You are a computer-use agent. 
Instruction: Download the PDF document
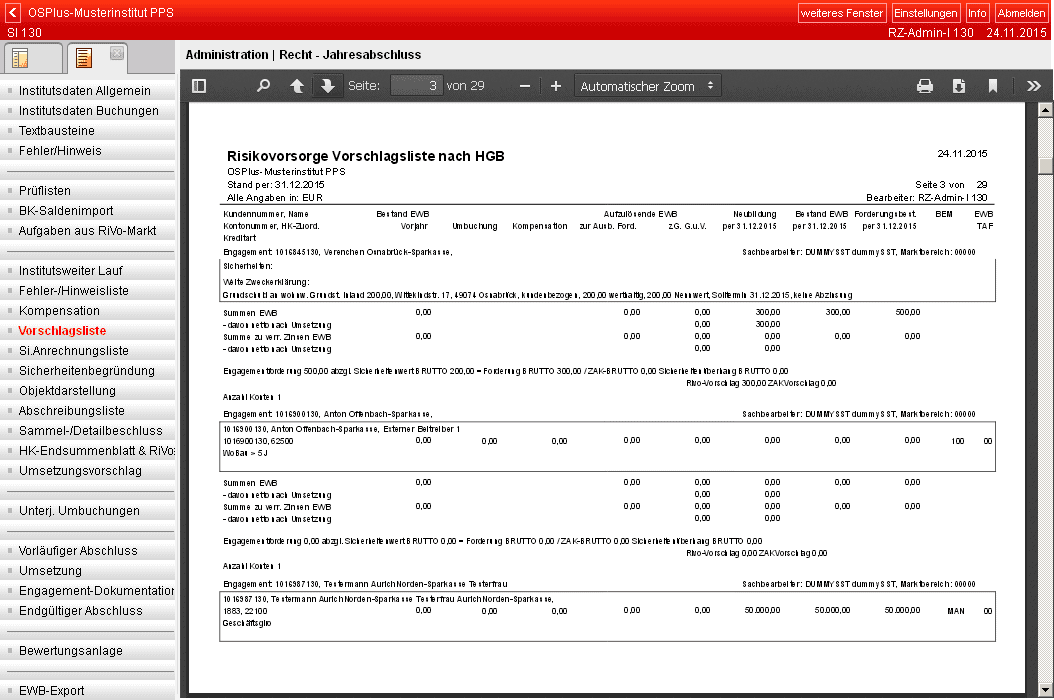[x=959, y=86]
